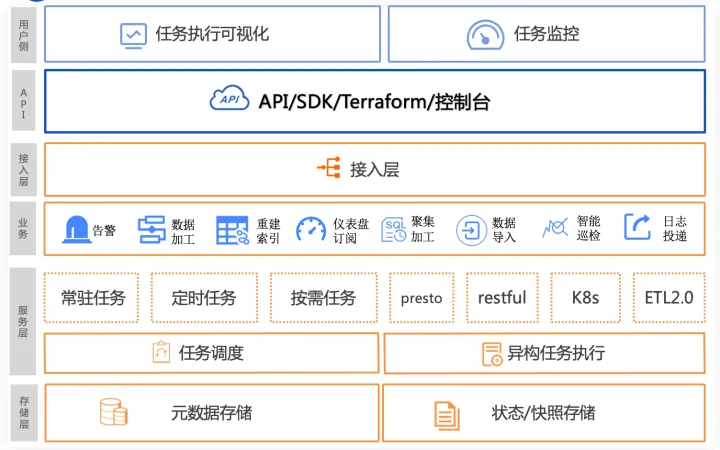
Task: Select the 常驻任务 dotted box
Action: 91,298
